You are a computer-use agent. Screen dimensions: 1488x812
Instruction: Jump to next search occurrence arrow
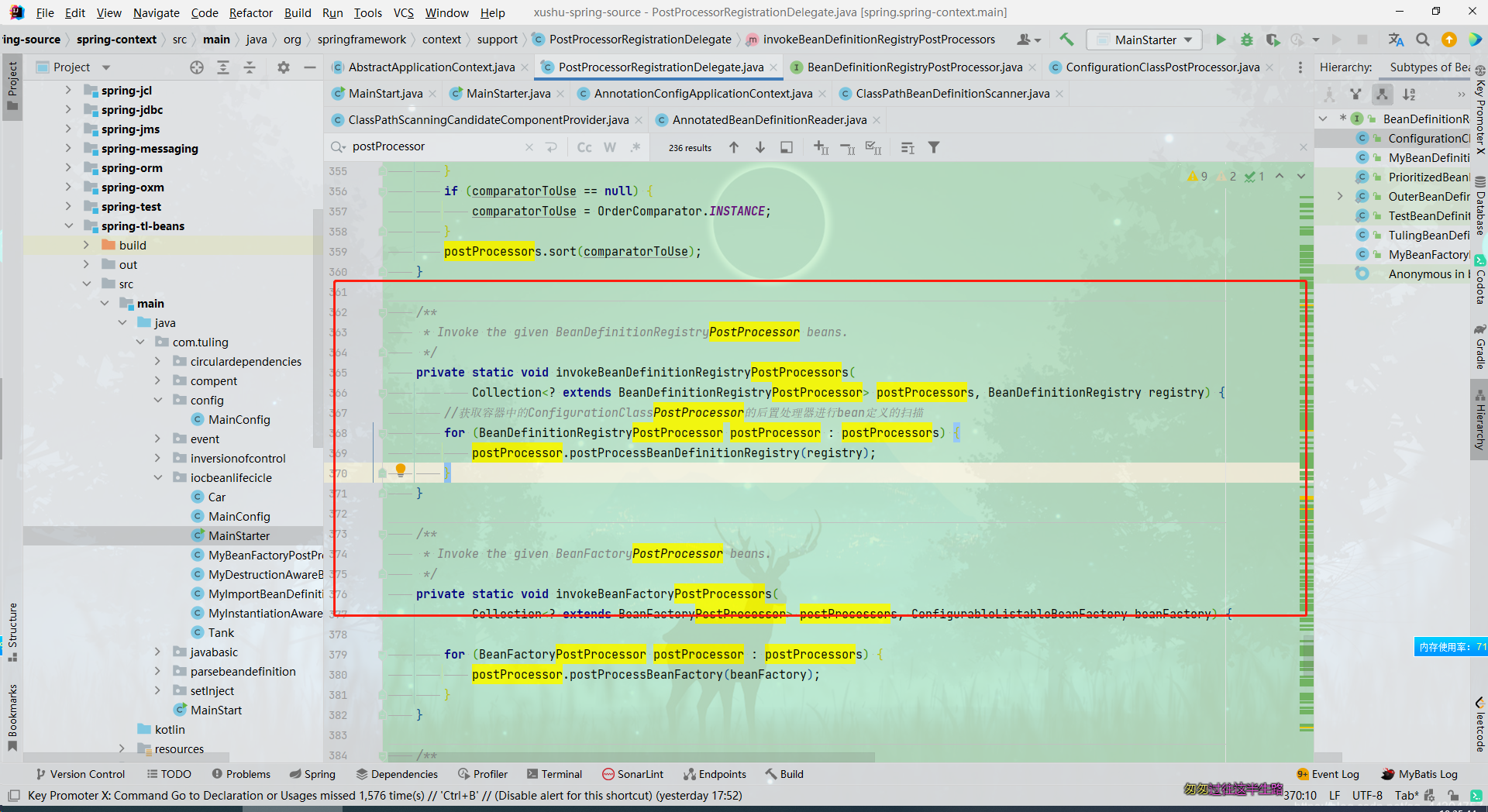[760, 147]
